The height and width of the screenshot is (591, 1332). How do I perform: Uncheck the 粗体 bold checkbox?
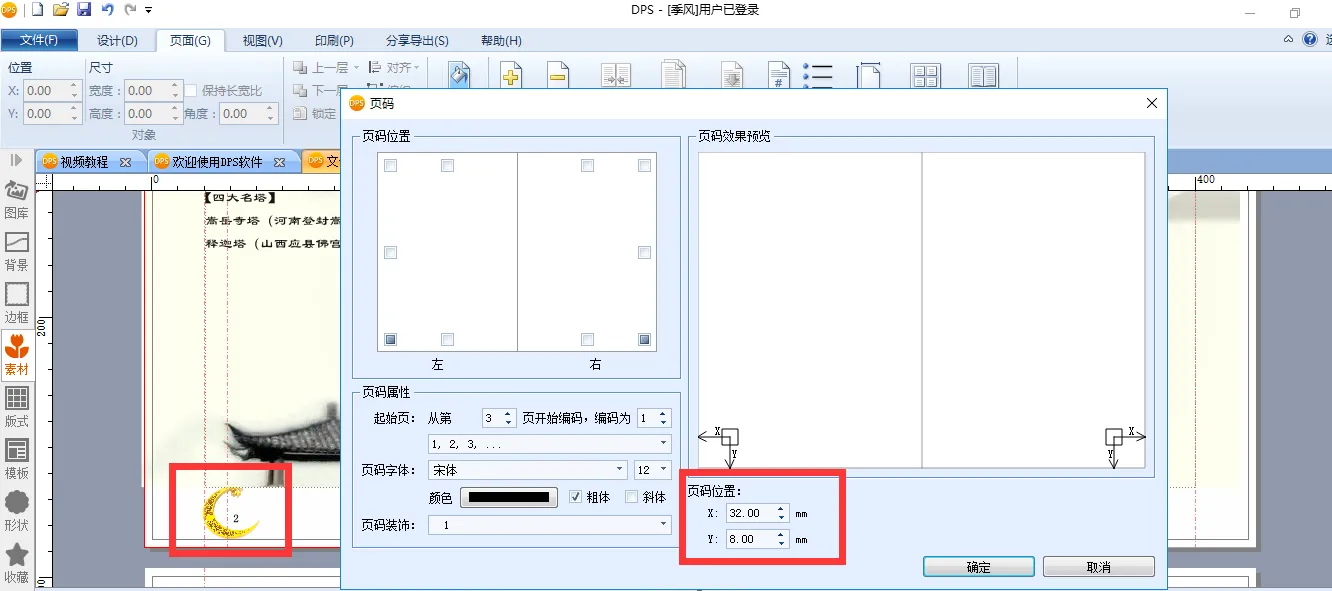click(x=575, y=497)
